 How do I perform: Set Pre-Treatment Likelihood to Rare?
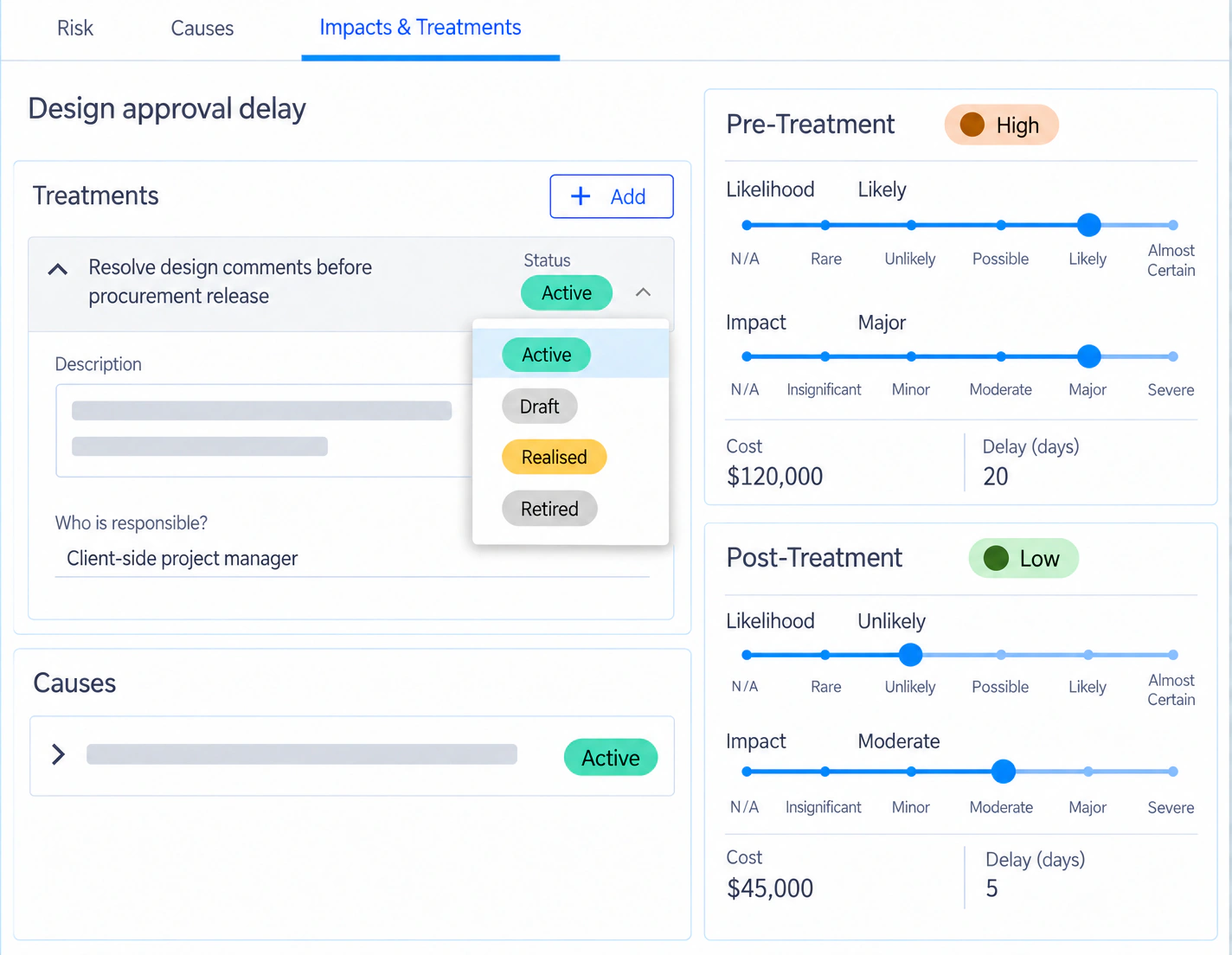point(825,225)
